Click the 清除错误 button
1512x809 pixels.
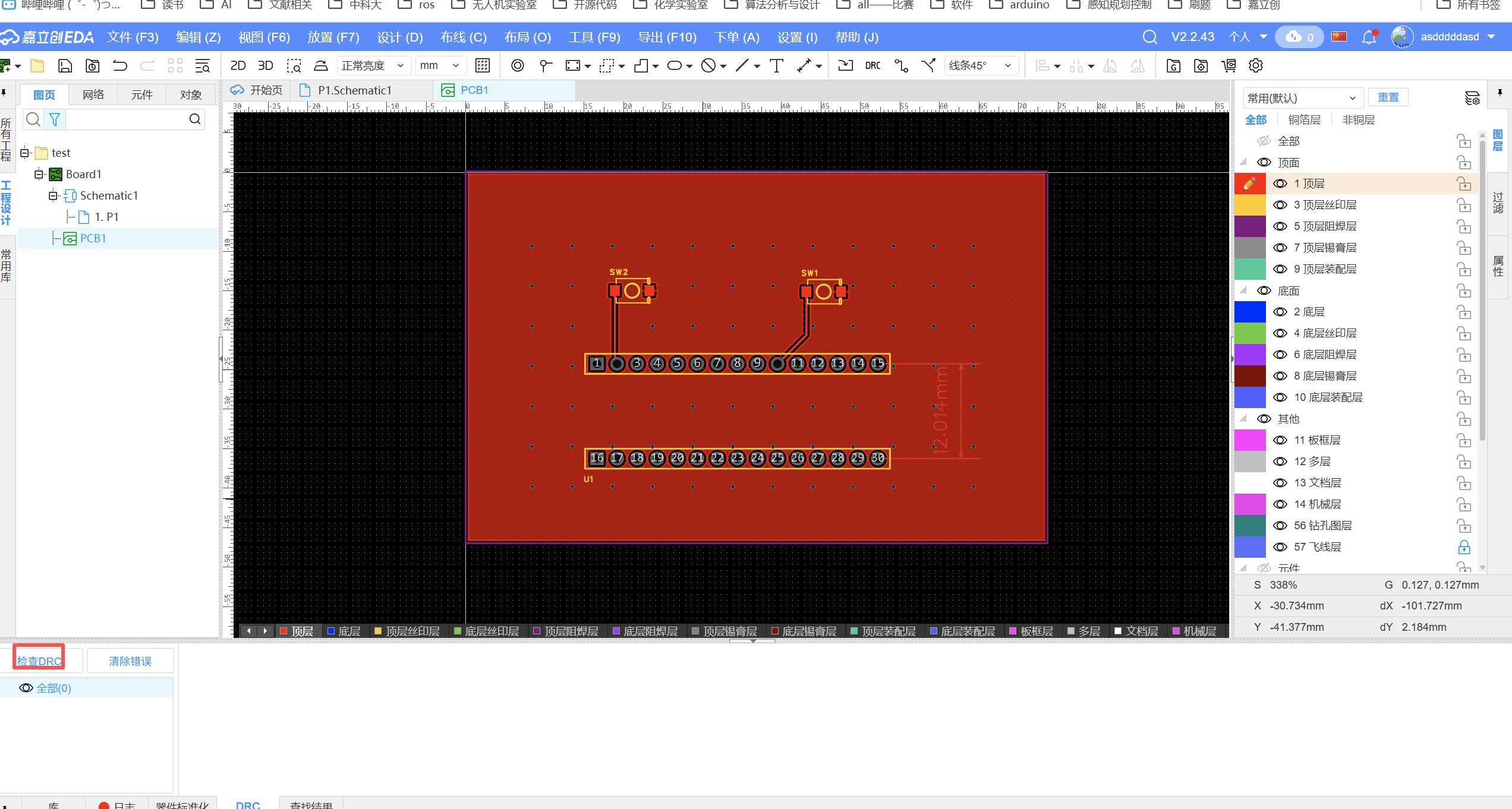(130, 661)
